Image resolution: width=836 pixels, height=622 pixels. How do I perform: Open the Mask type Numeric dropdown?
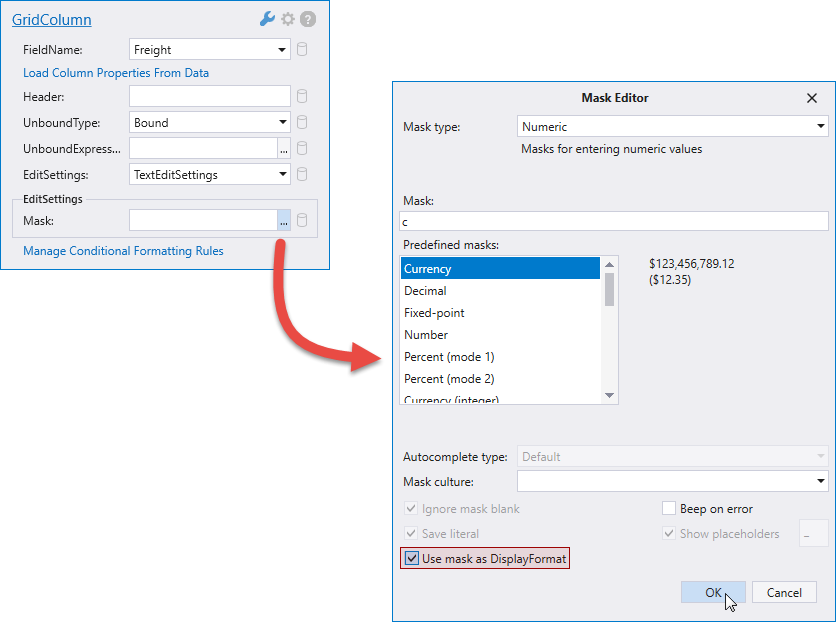pyautogui.click(x=820, y=127)
